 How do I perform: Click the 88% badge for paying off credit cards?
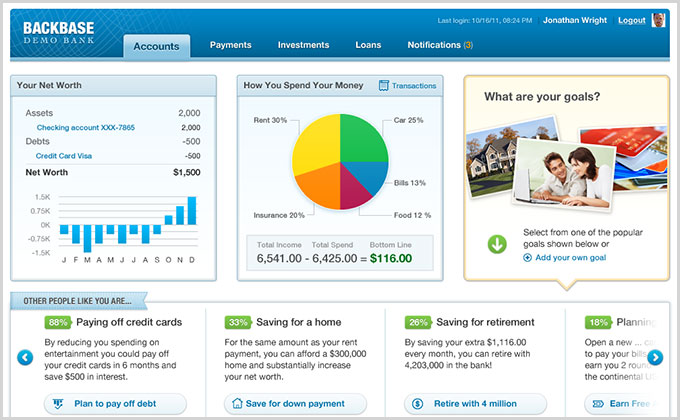point(58,322)
